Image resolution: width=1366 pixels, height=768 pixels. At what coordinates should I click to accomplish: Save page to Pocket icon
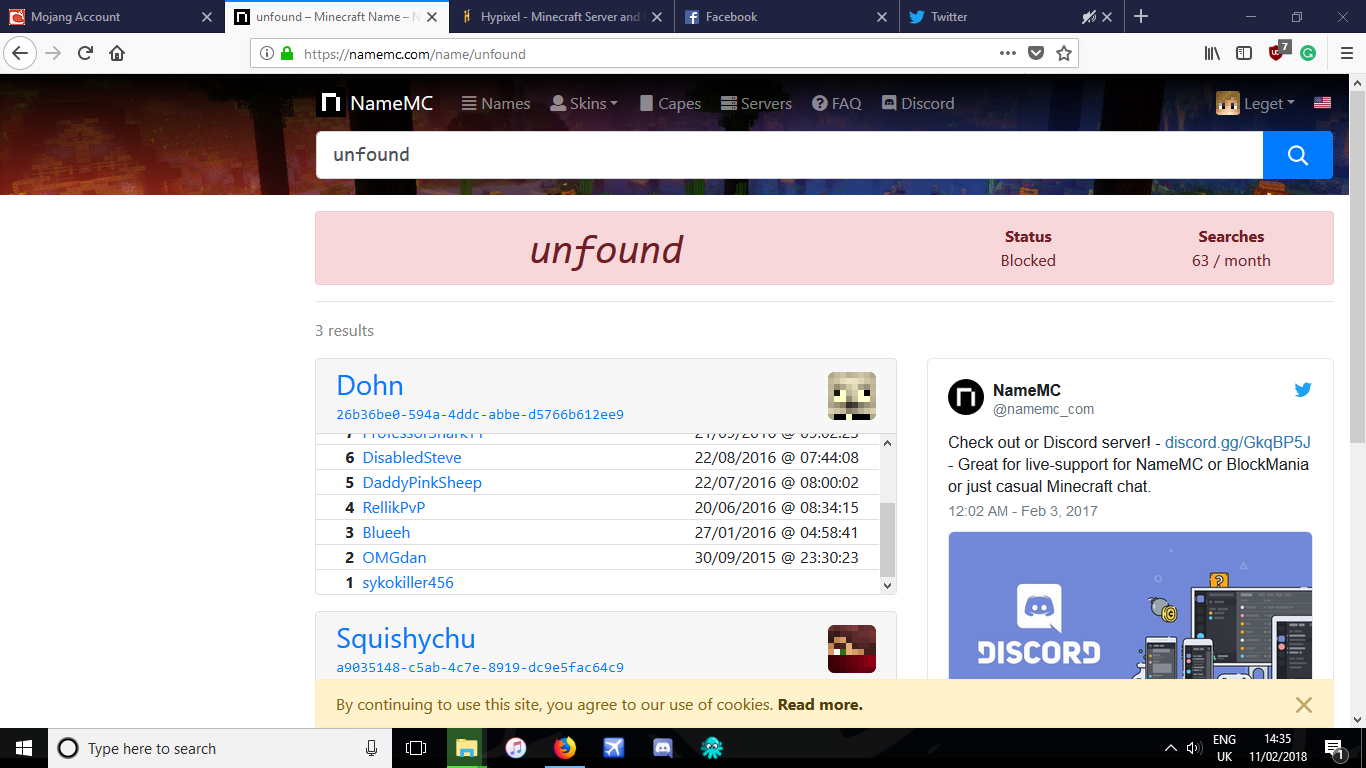1036,54
